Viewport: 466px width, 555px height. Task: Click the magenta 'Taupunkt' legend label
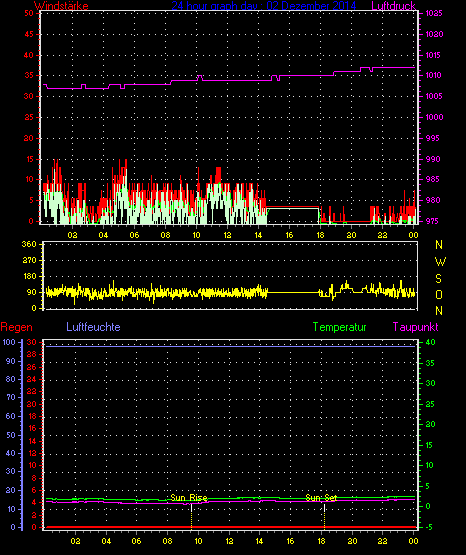coord(415,327)
